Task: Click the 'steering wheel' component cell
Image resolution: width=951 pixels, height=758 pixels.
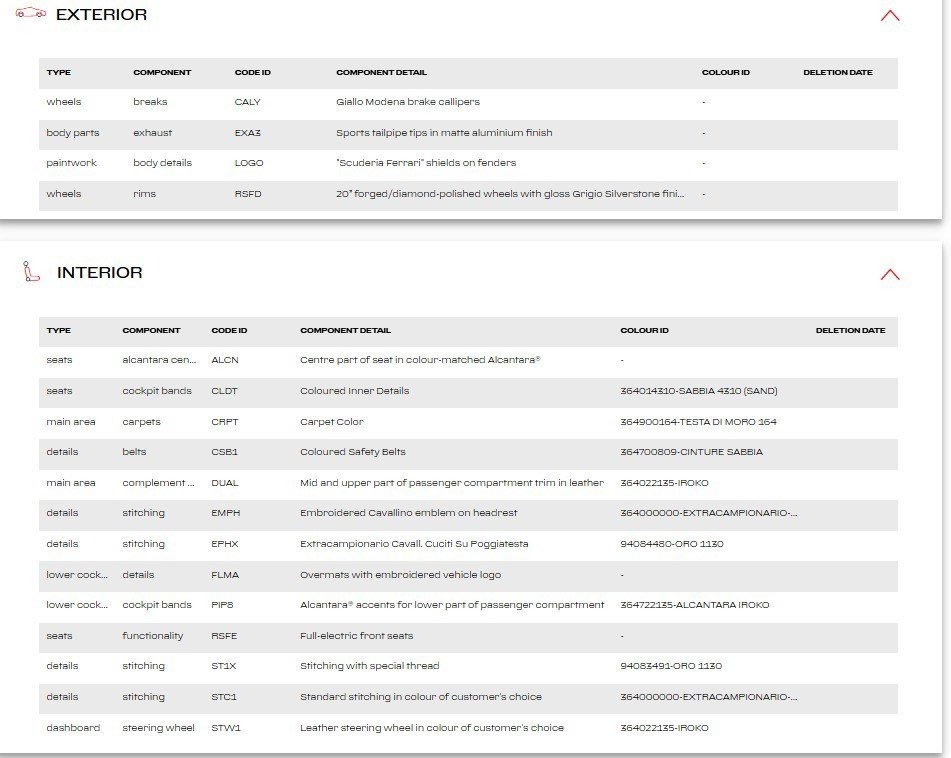Action: coord(158,728)
